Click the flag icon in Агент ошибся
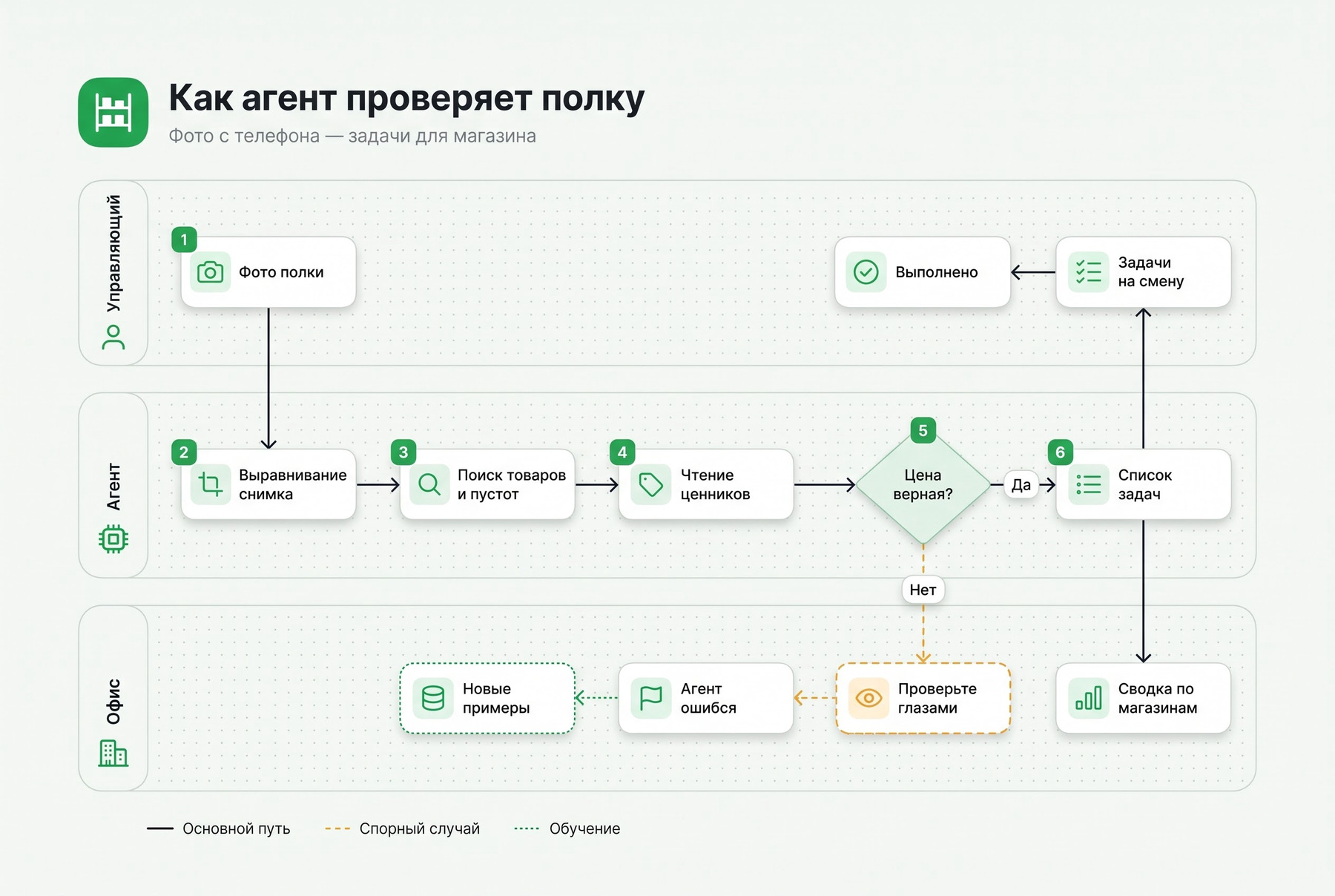 pyautogui.click(x=650, y=698)
